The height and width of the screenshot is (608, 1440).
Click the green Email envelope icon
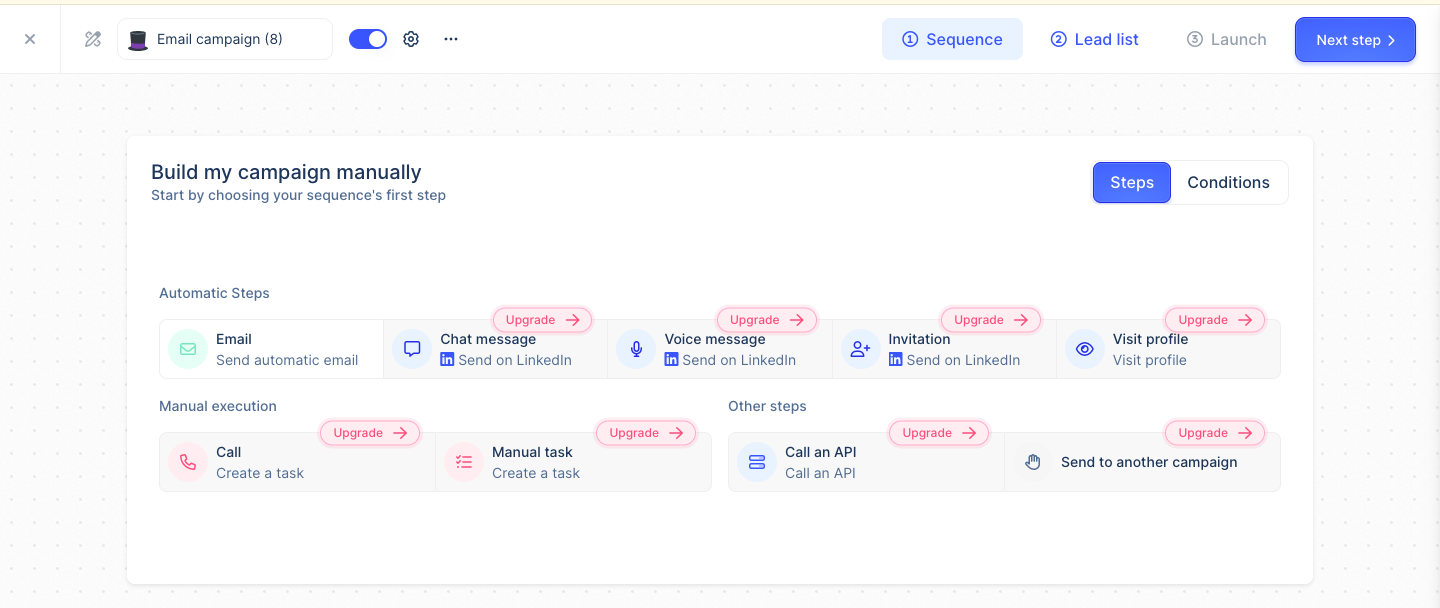pos(188,349)
